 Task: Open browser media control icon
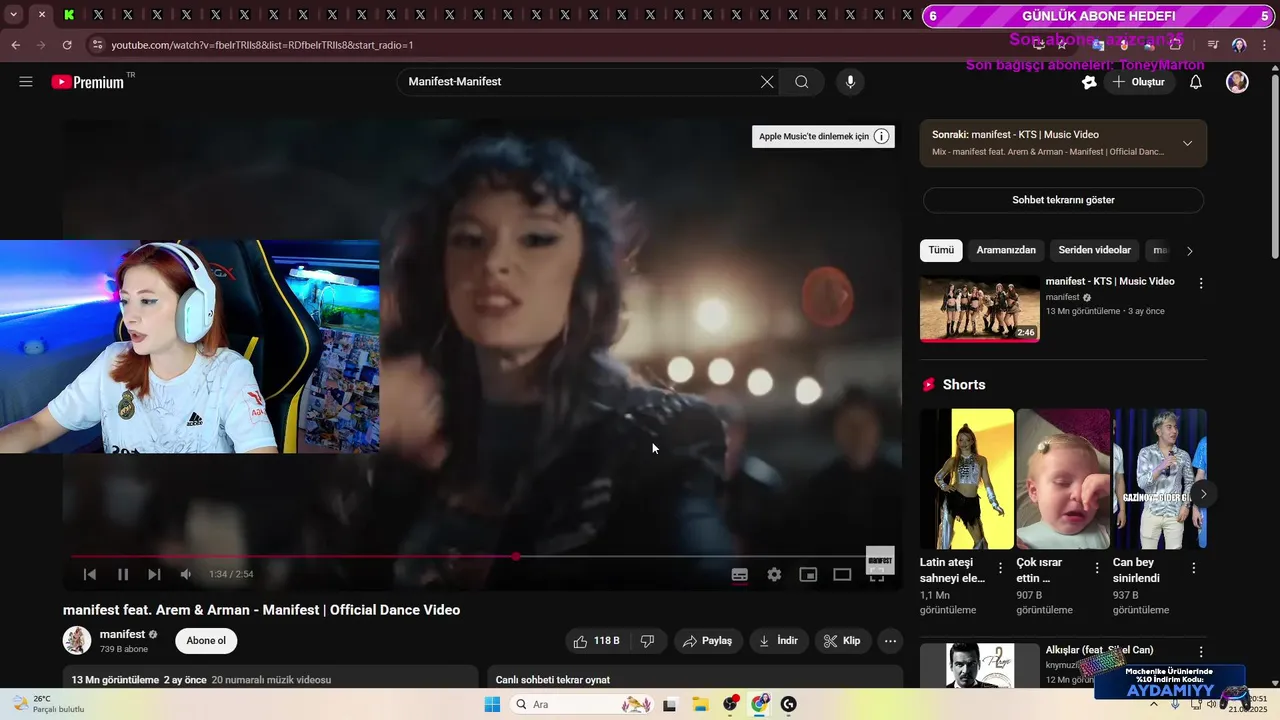(1213, 45)
